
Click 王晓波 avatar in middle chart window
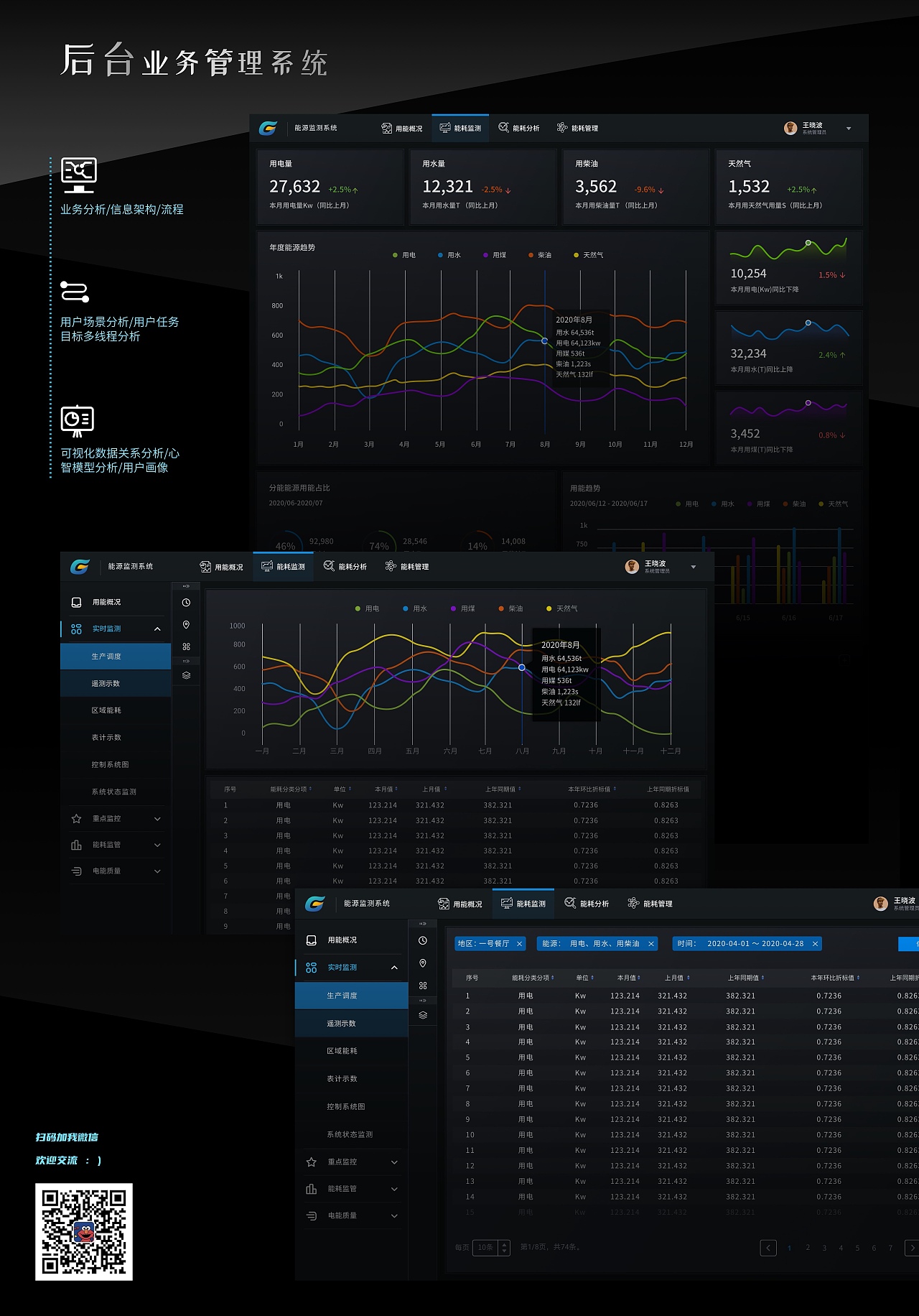[x=632, y=567]
